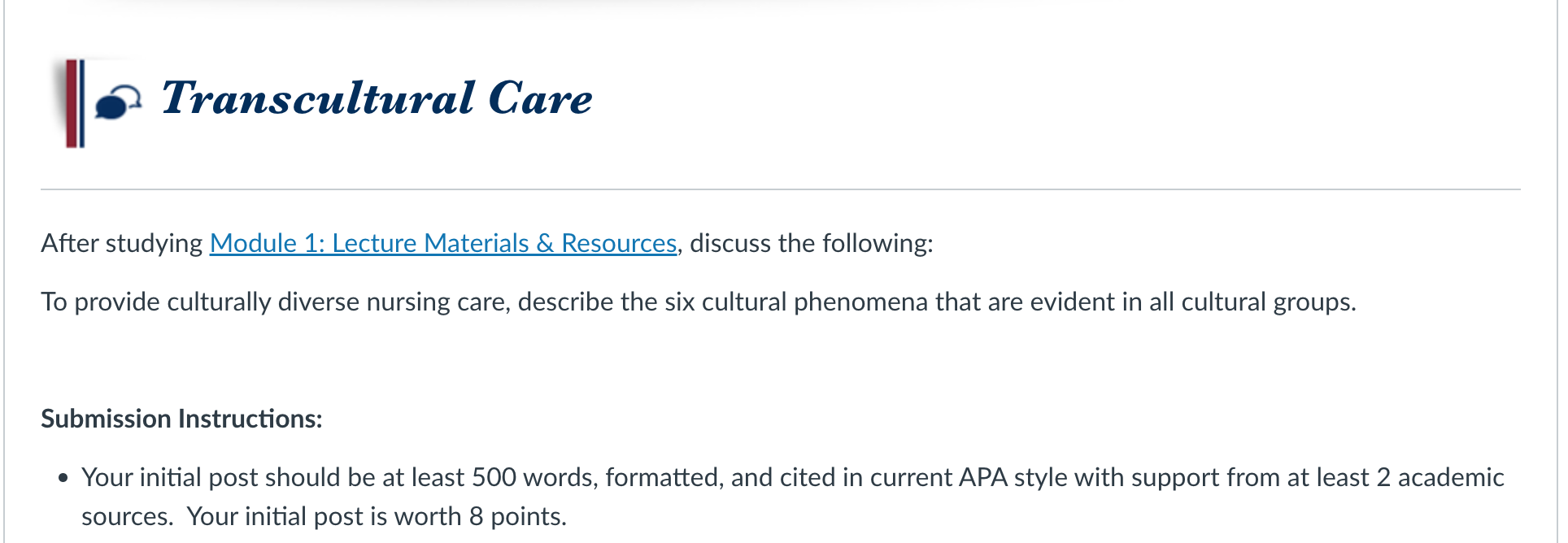Click the bullet point marker
1568x543 pixels.
point(63,478)
